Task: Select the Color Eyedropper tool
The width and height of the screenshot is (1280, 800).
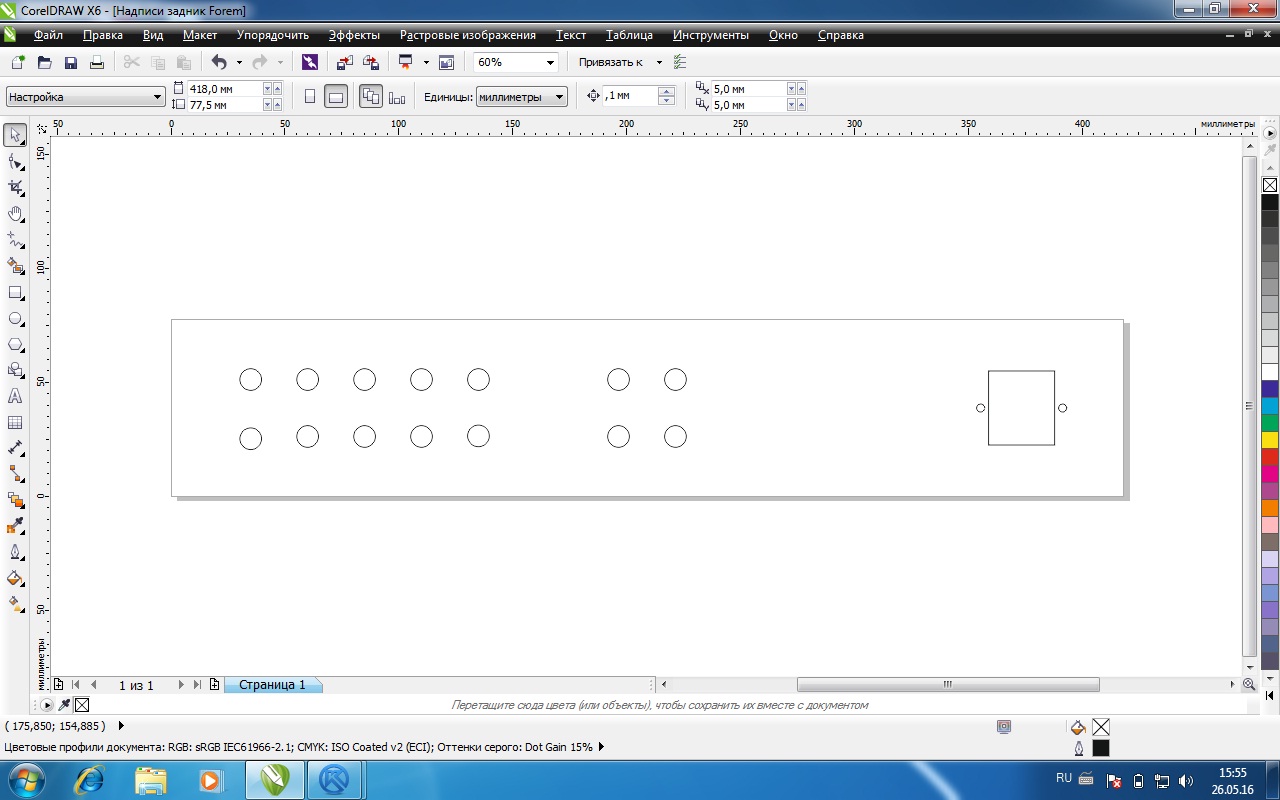Action: [15, 526]
